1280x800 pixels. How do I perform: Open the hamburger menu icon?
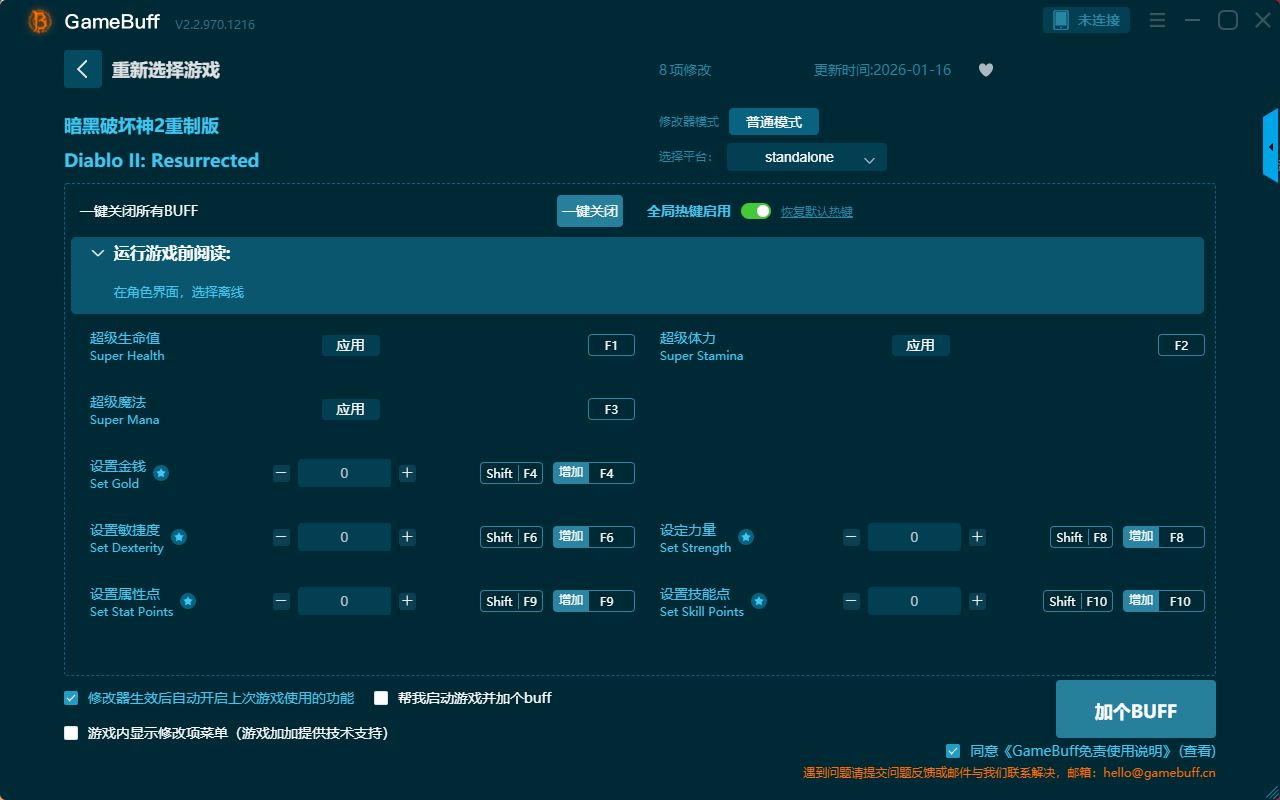(x=1157, y=20)
